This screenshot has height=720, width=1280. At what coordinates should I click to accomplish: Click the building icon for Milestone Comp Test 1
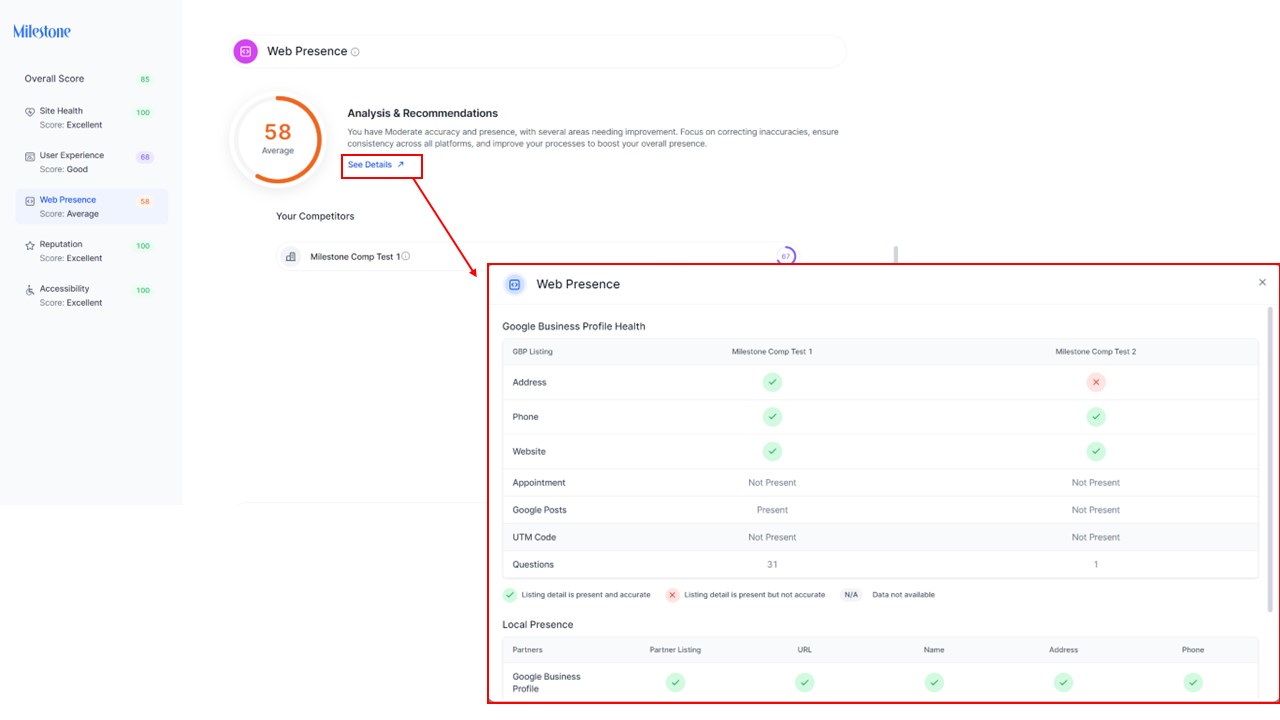click(x=291, y=257)
